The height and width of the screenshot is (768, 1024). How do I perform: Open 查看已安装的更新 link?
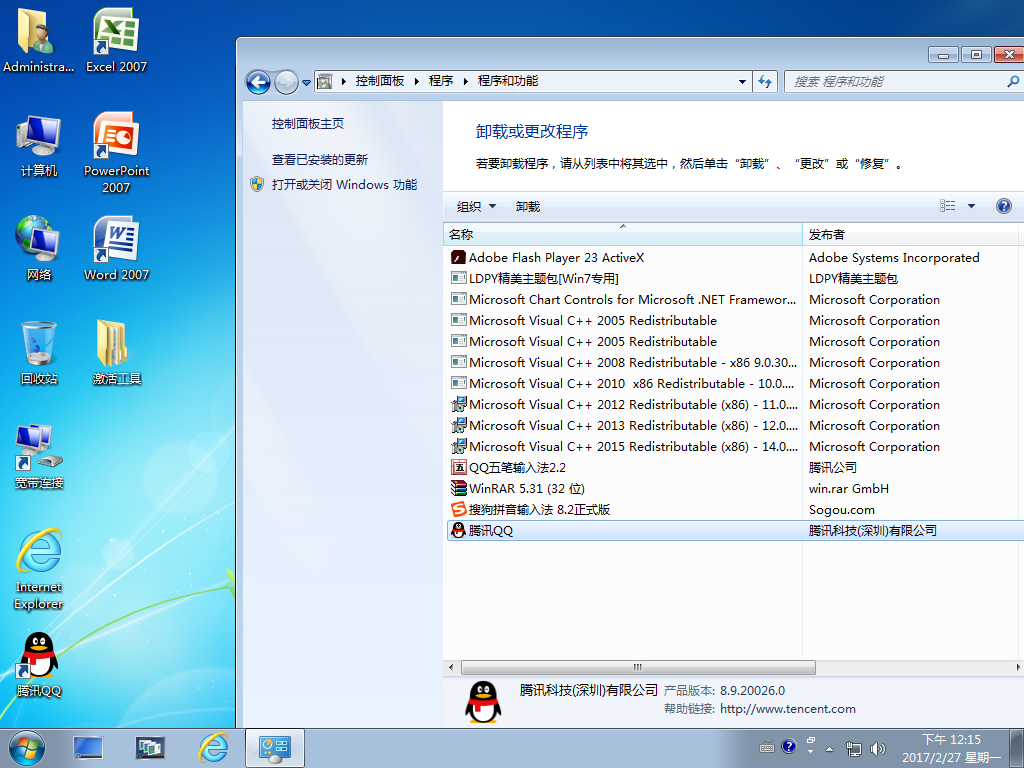(320, 159)
